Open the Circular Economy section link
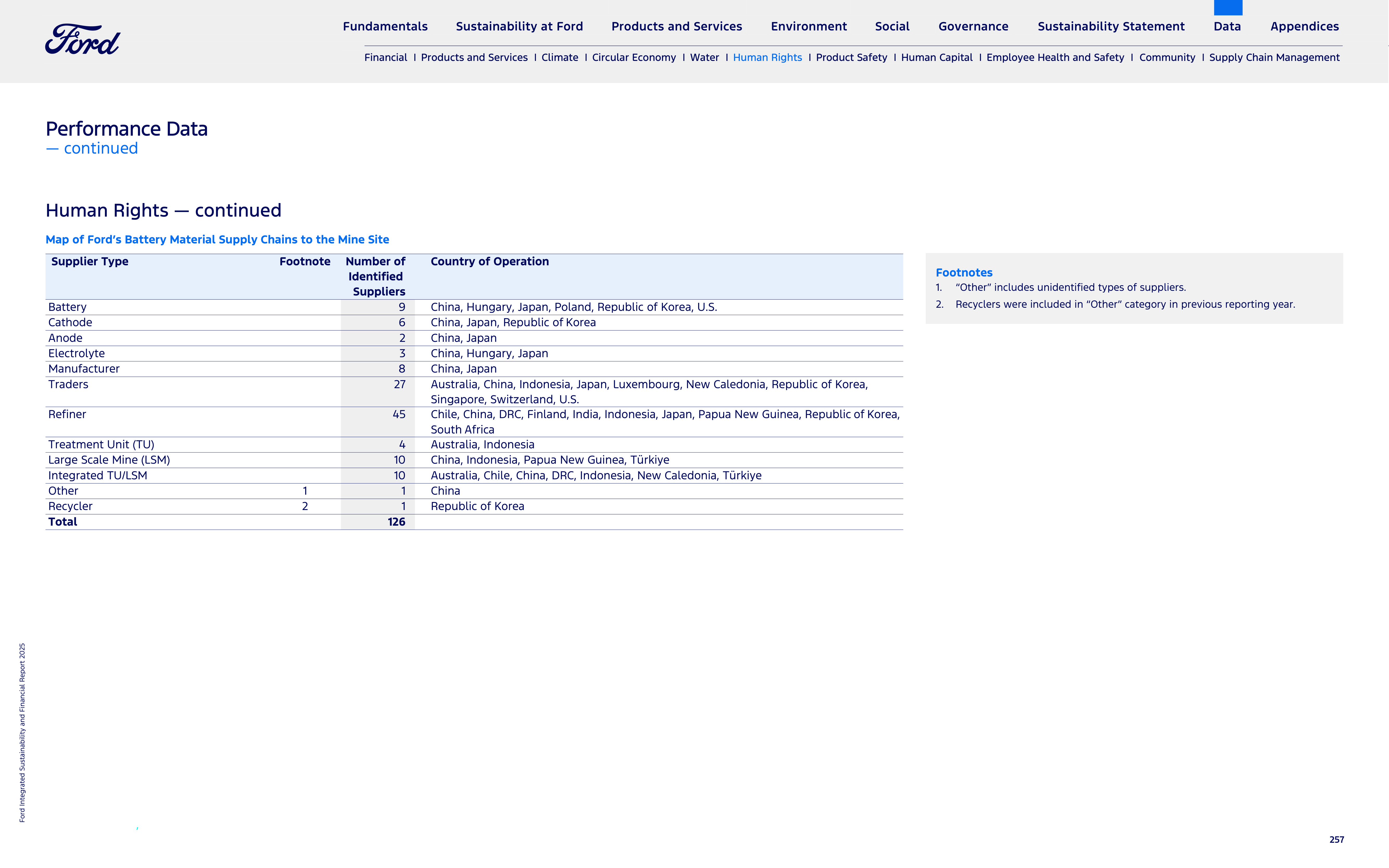This screenshot has height=868, width=1389. coord(634,58)
